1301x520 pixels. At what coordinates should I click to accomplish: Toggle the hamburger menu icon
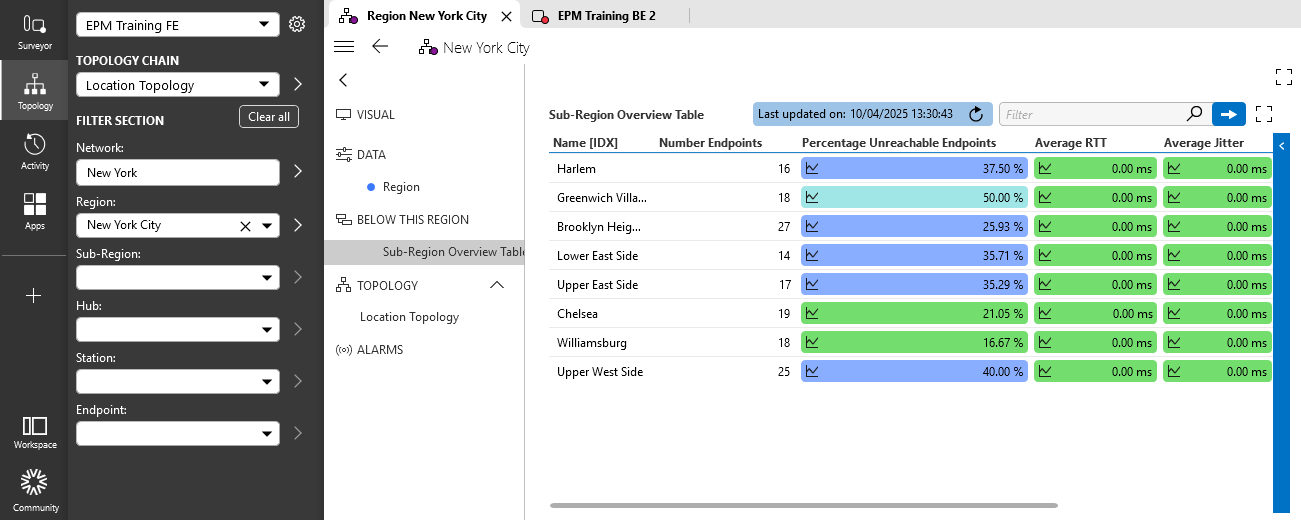[344, 46]
